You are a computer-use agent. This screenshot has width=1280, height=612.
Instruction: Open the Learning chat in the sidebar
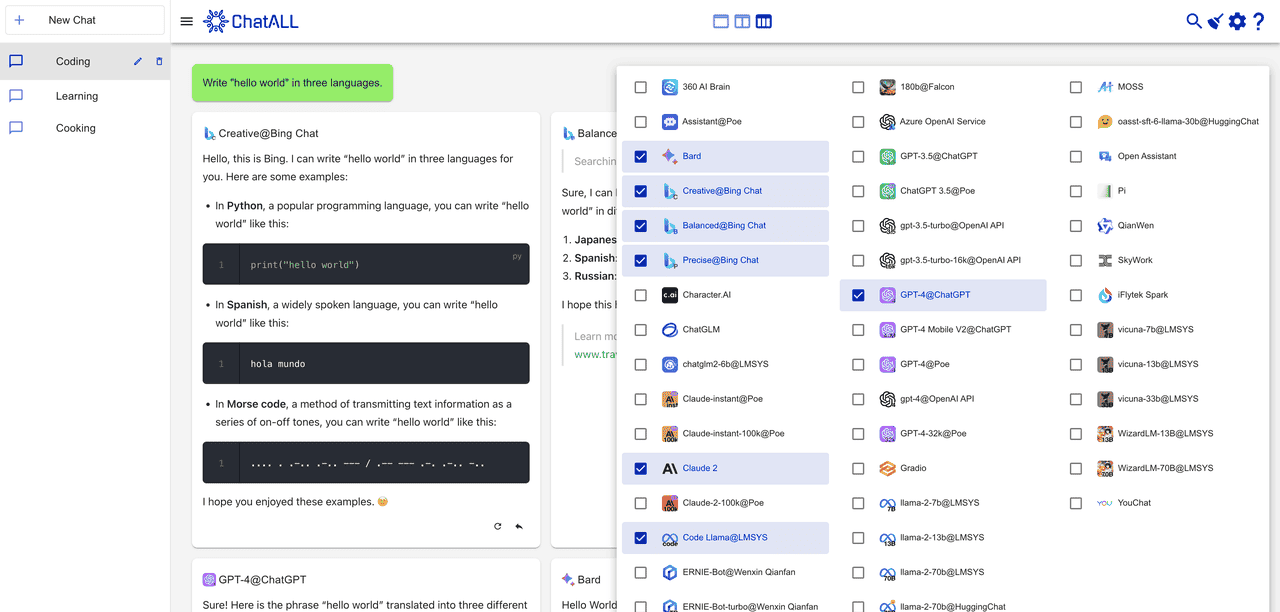point(77,96)
